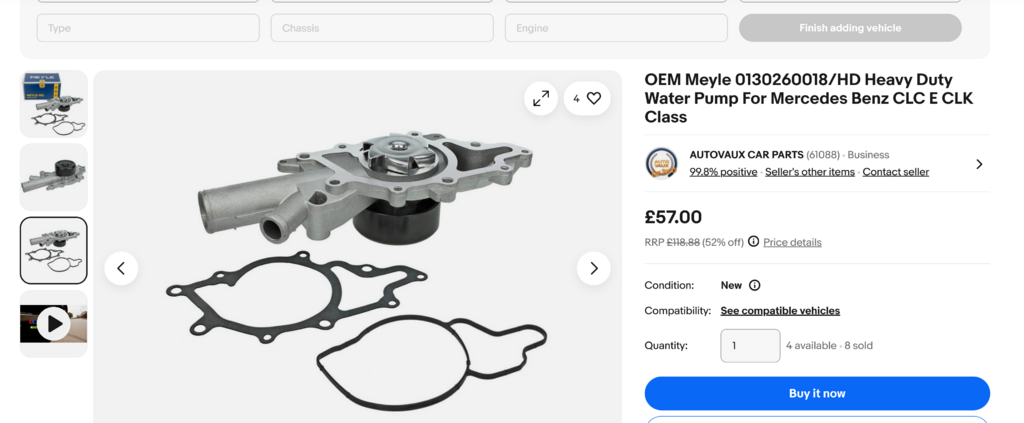Add item to watchlist with heart icon
This screenshot has height=423, width=1024.
594,98
